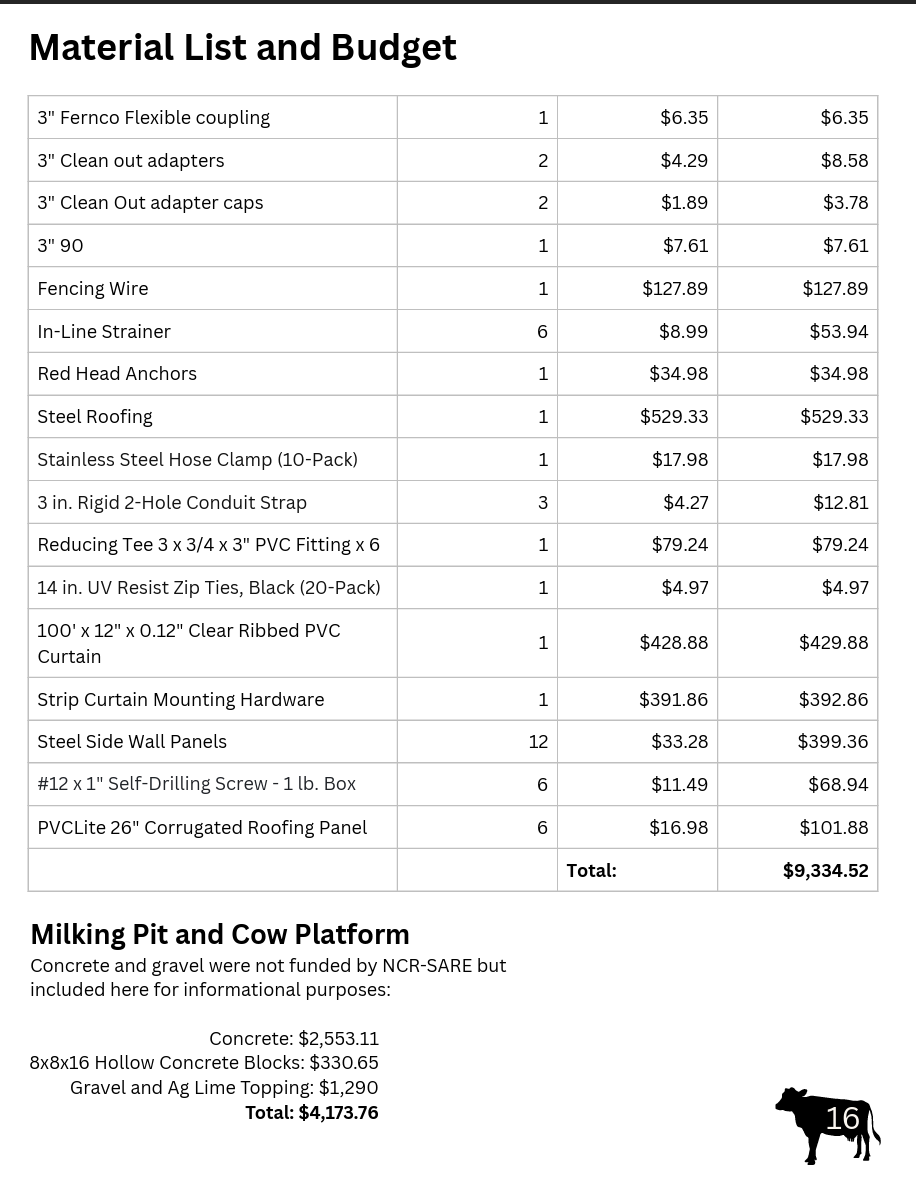Click the $9,334.52 grand total cell
The height and width of the screenshot is (1188, 916).
pos(825,870)
